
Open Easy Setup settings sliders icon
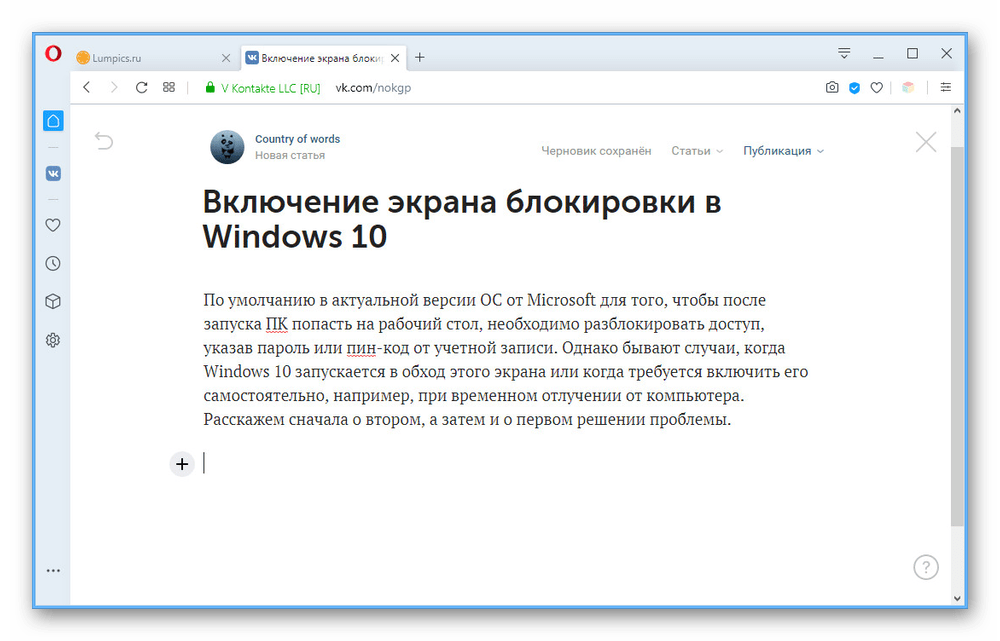click(x=946, y=87)
